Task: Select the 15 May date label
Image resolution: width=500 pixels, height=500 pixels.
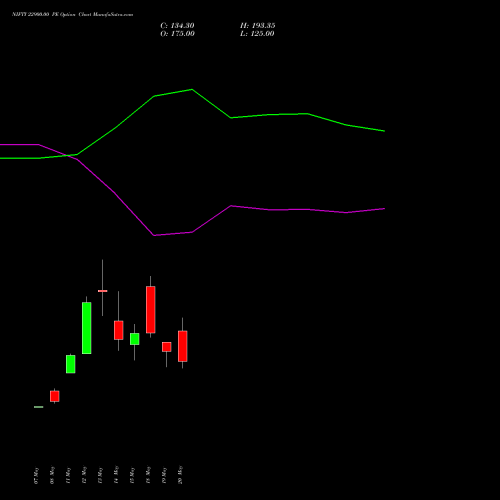Action: point(132,475)
